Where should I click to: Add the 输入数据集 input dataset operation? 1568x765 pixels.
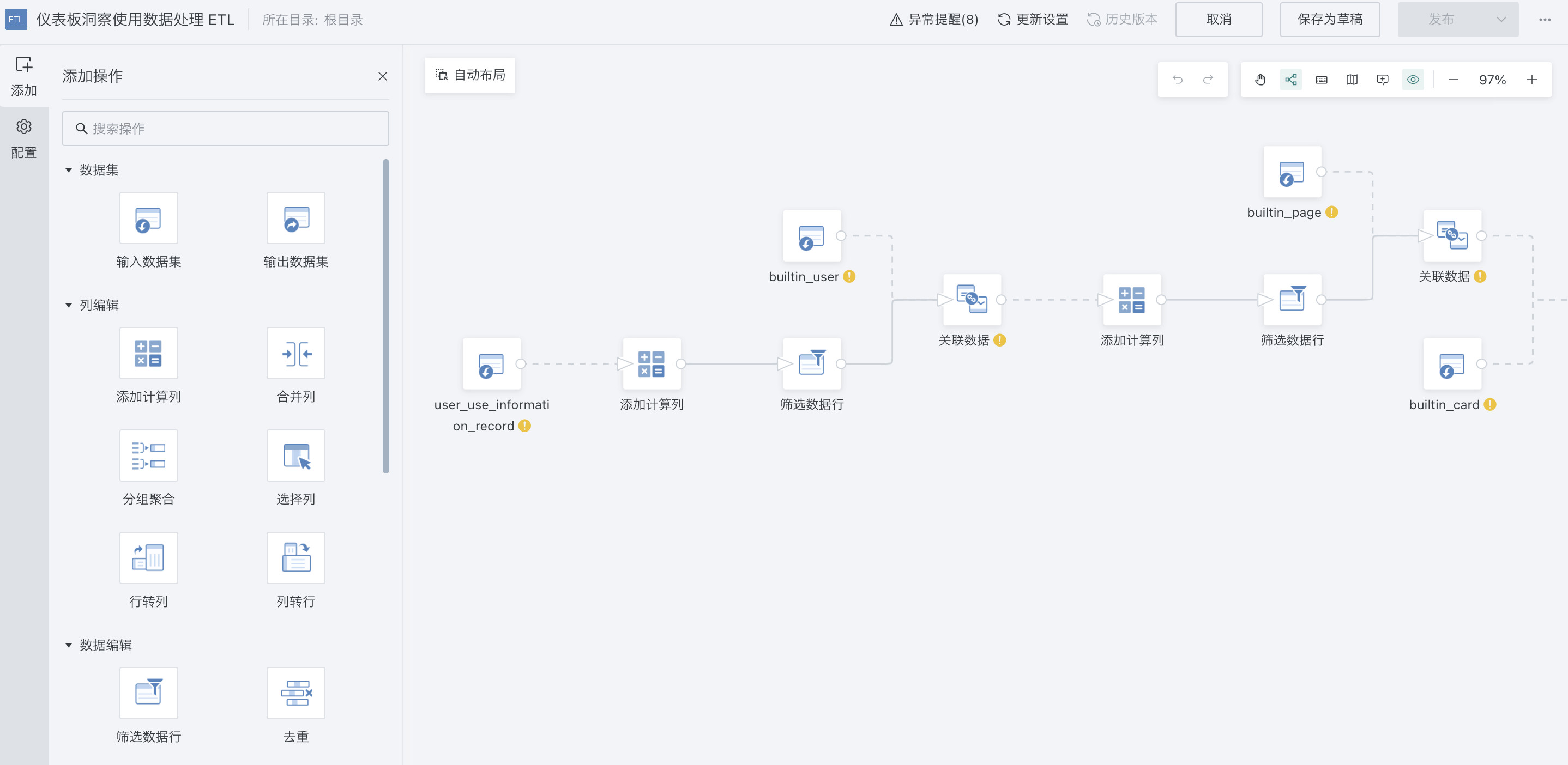pos(148,218)
